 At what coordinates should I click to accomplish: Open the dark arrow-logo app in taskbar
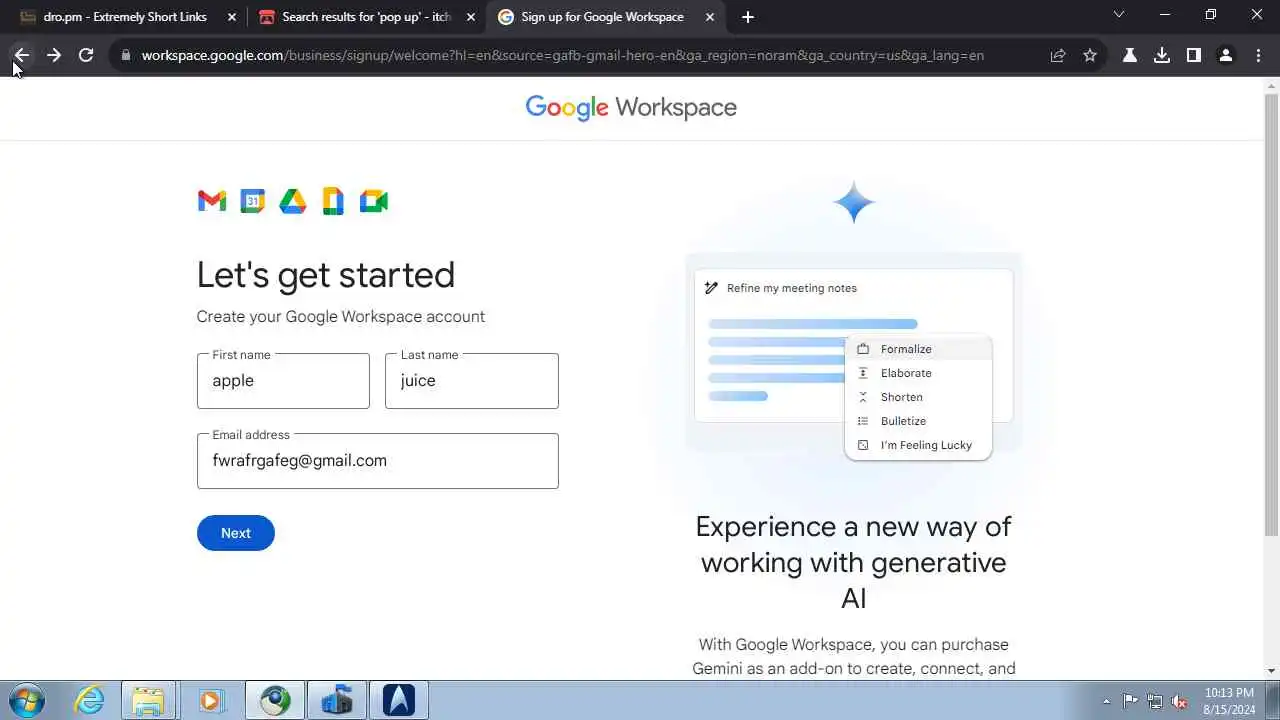coord(399,700)
